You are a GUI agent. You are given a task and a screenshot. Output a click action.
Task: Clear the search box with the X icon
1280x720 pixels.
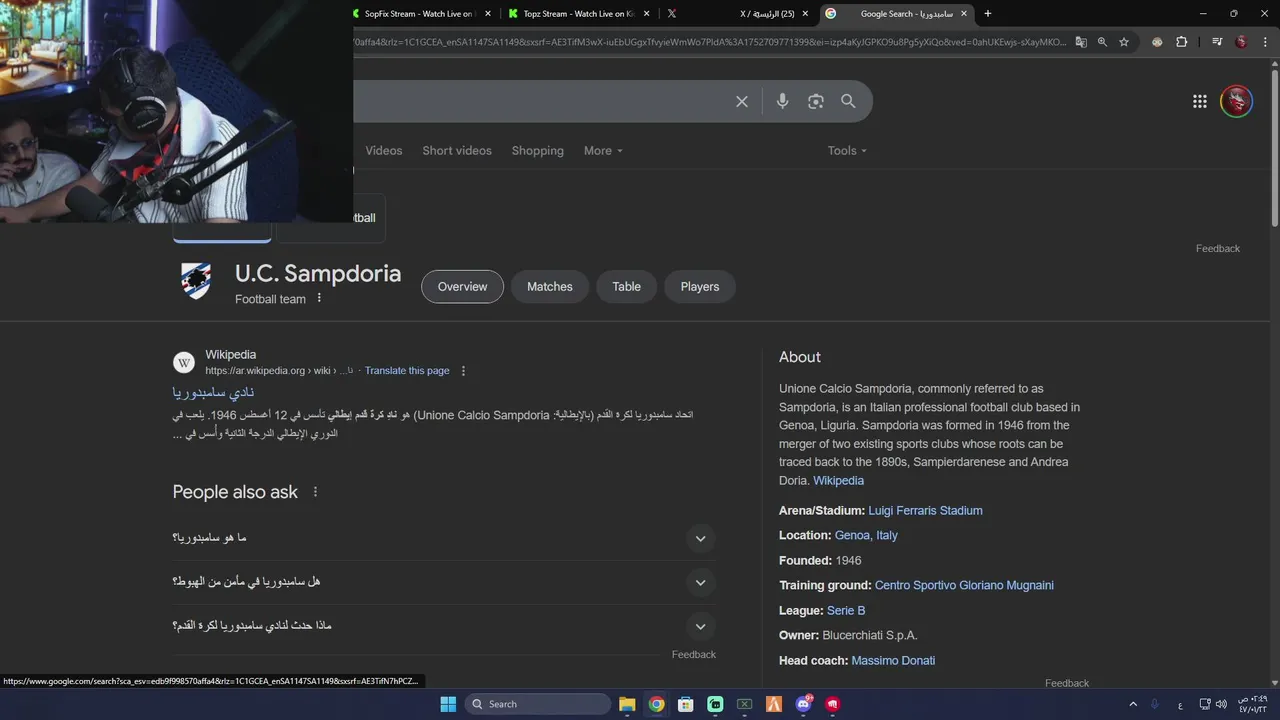(x=742, y=101)
